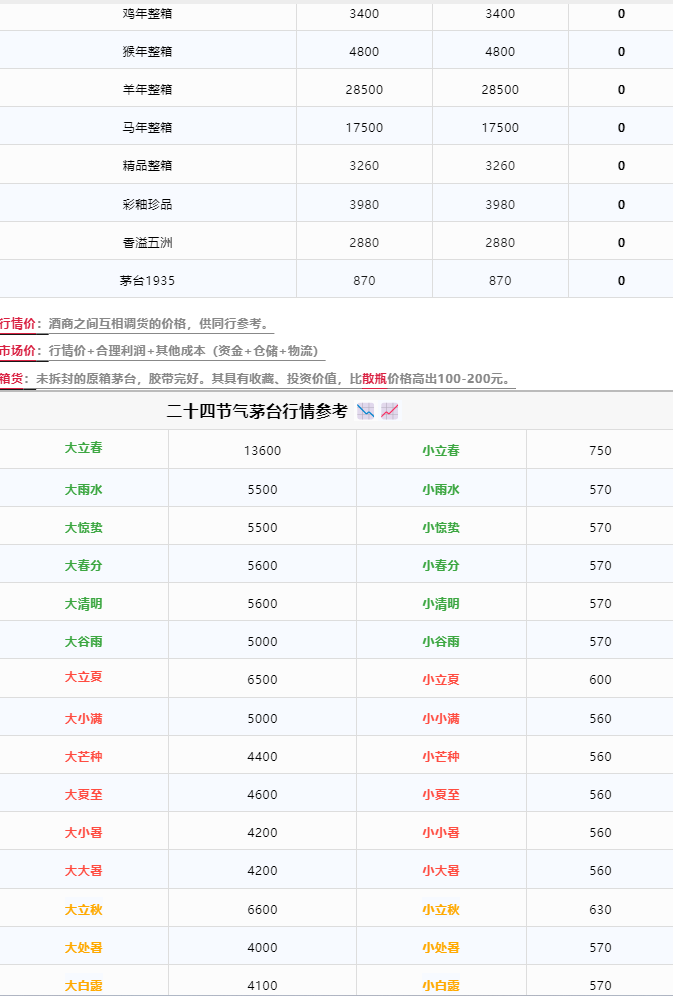The width and height of the screenshot is (673, 996).
Task: Select the 彩釉珍品 row name
Action: pos(147,205)
